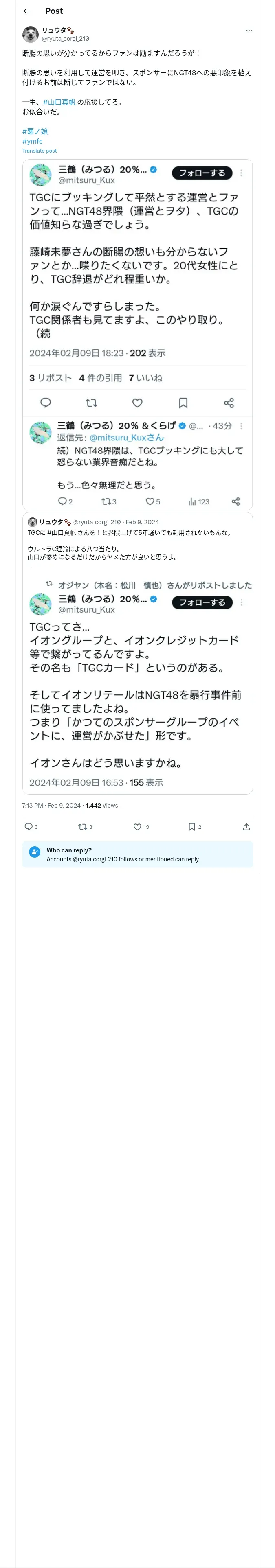Viewport: 275px width, 1568px height.
Task: Bookmark the main post showing 2 bookmarks
Action: point(191,827)
